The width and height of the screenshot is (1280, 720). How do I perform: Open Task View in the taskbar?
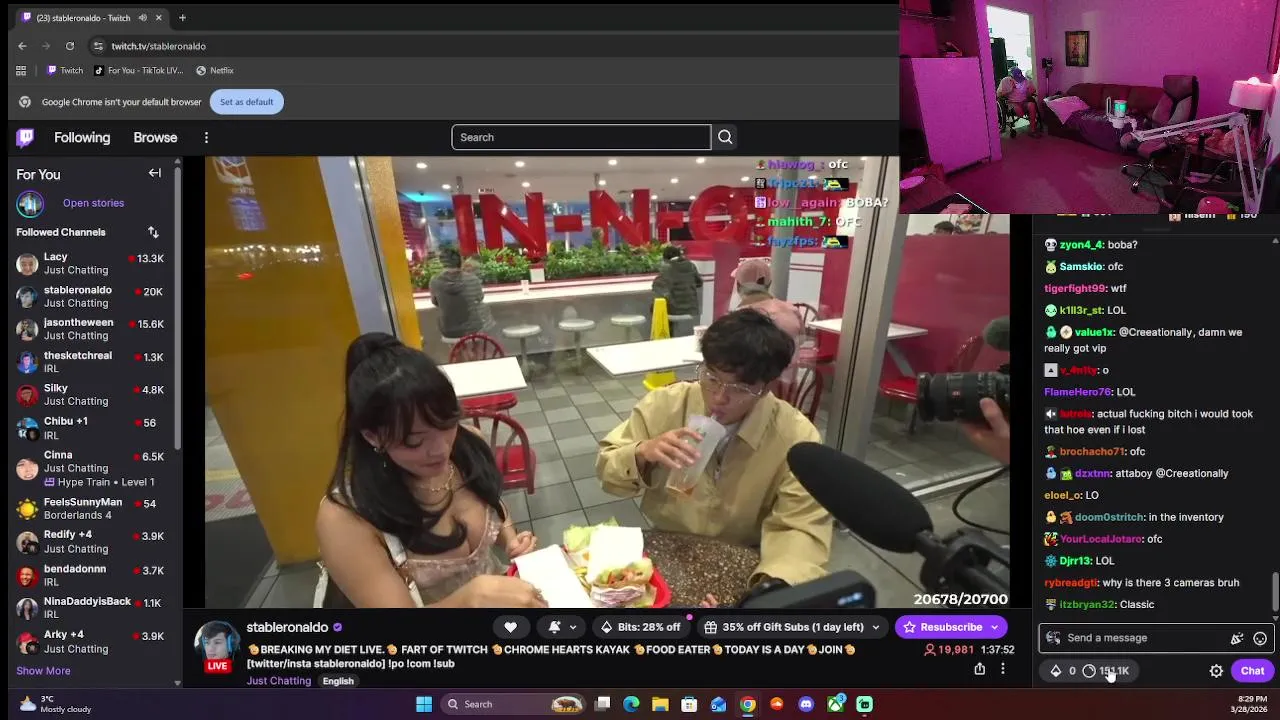pyautogui.click(x=602, y=704)
